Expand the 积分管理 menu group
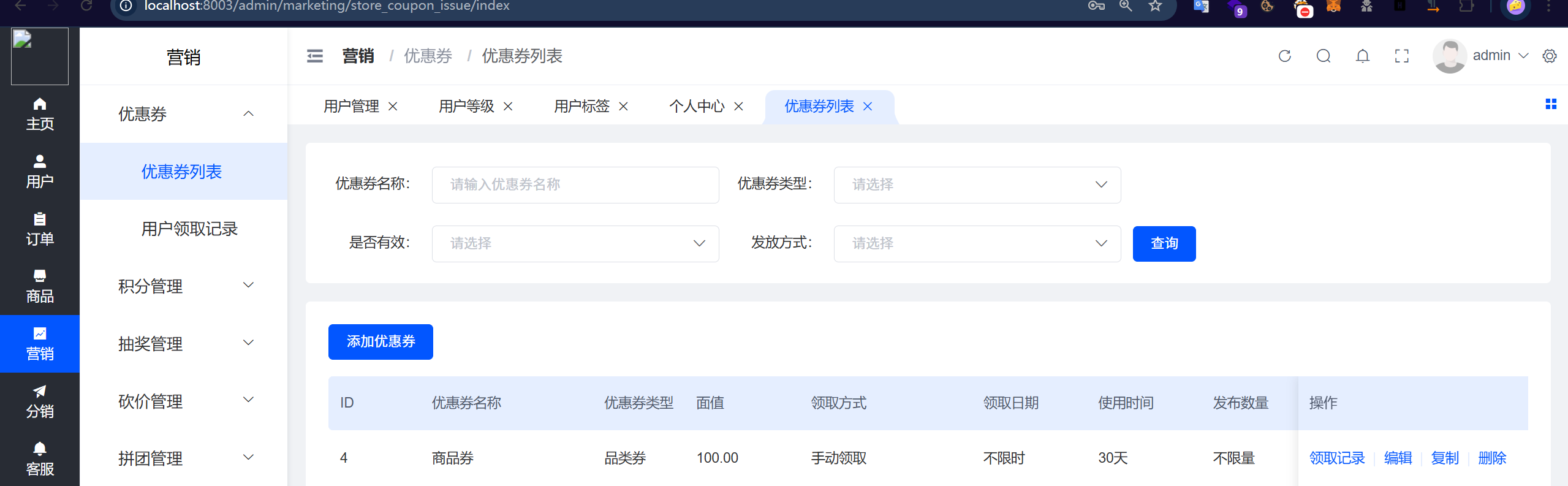The image size is (1568, 486). point(184,286)
